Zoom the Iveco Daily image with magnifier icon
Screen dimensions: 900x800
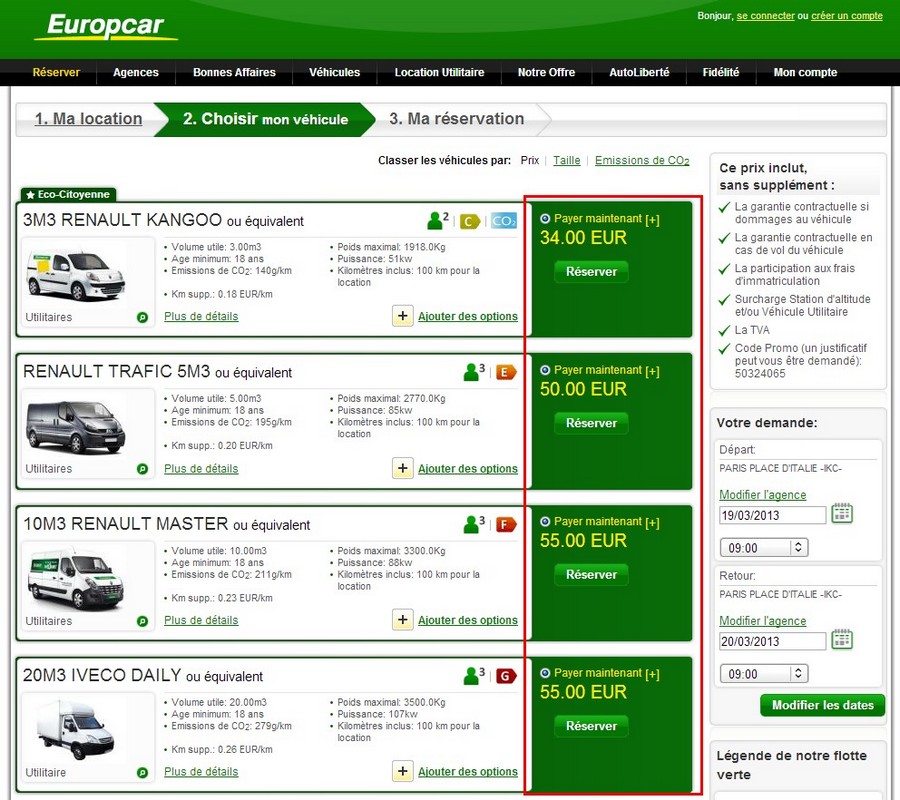tap(142, 772)
